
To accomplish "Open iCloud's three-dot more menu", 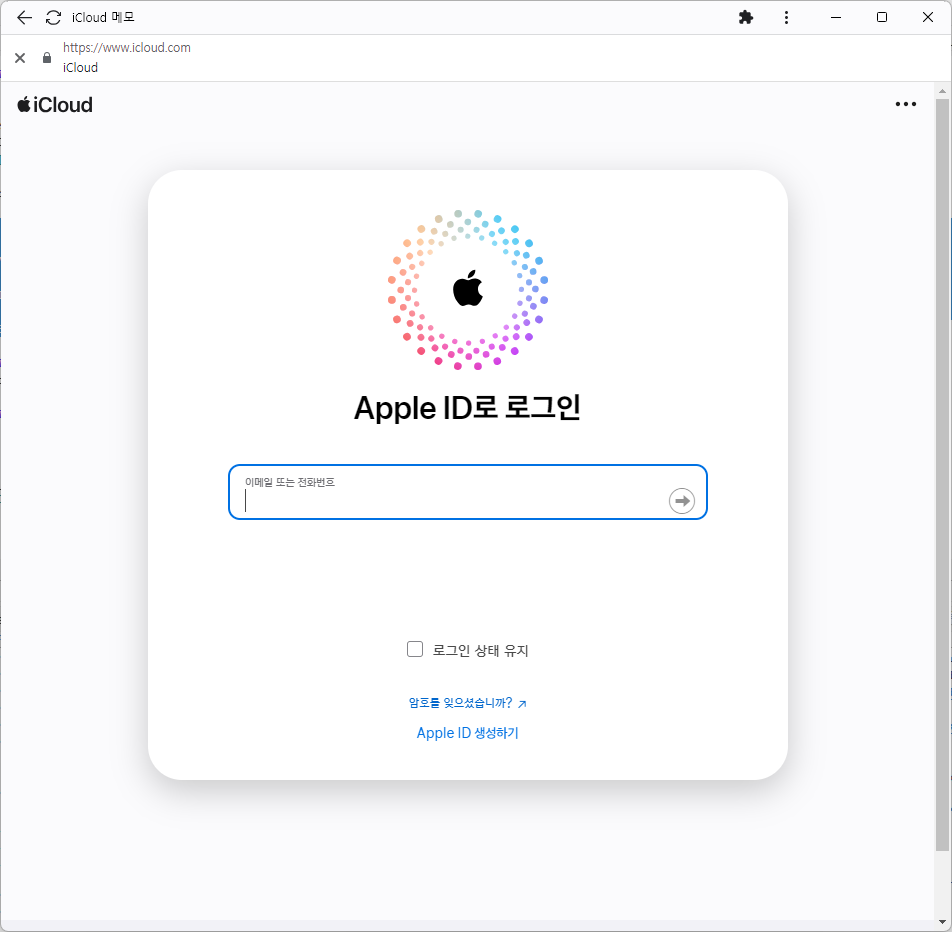I will click(x=905, y=104).
